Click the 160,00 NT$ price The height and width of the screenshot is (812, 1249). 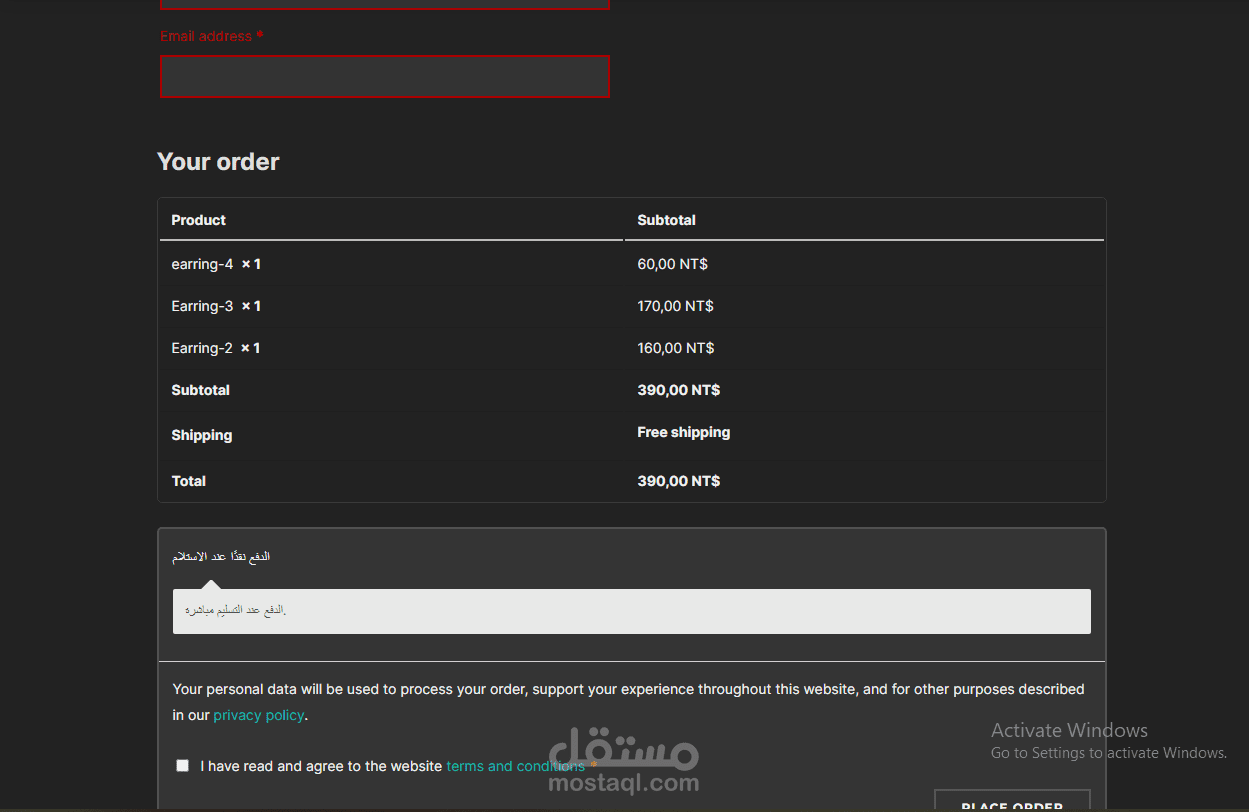(x=675, y=348)
